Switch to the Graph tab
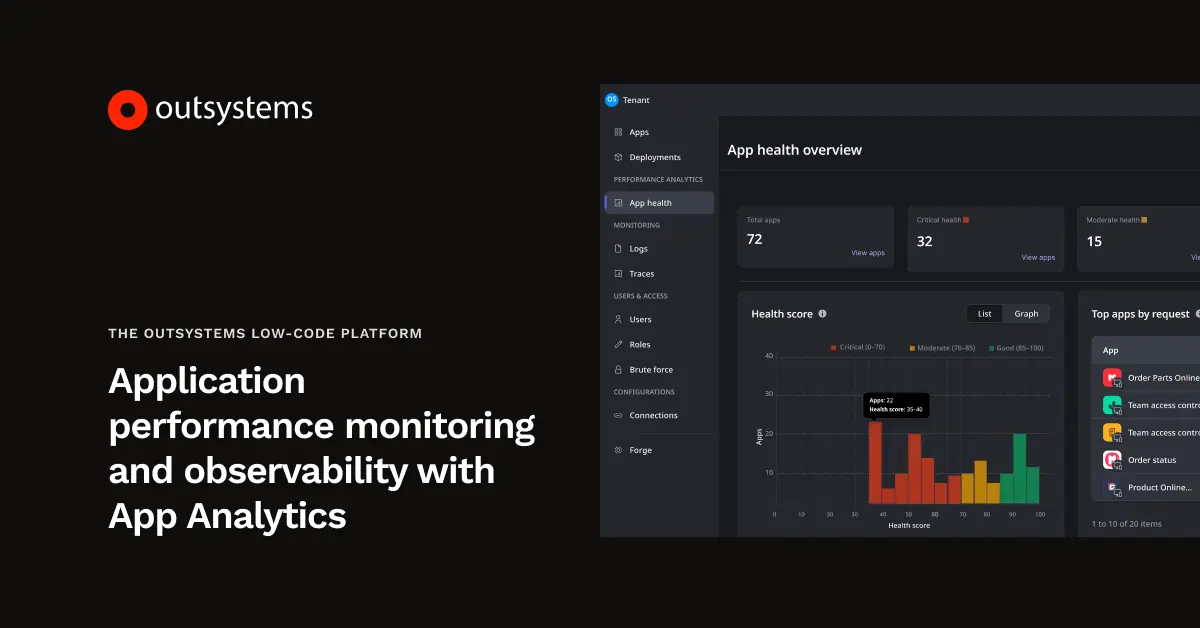Screen dimensions: 1200x628 point(1026,313)
